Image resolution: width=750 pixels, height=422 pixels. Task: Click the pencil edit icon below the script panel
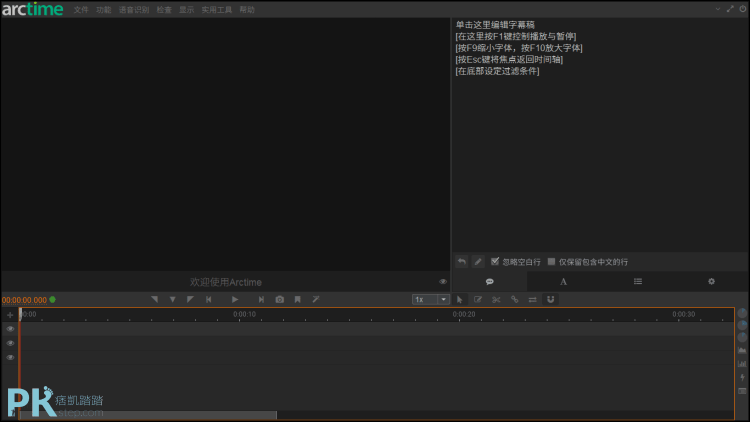[478, 262]
